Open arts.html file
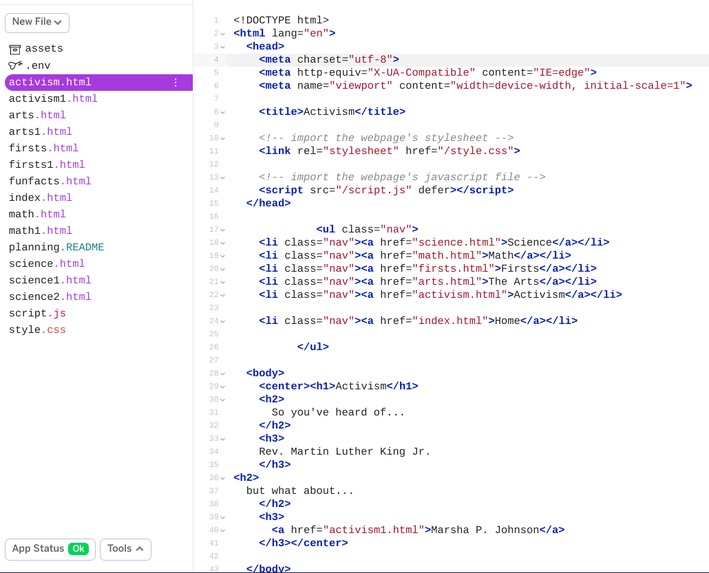 coord(37,115)
